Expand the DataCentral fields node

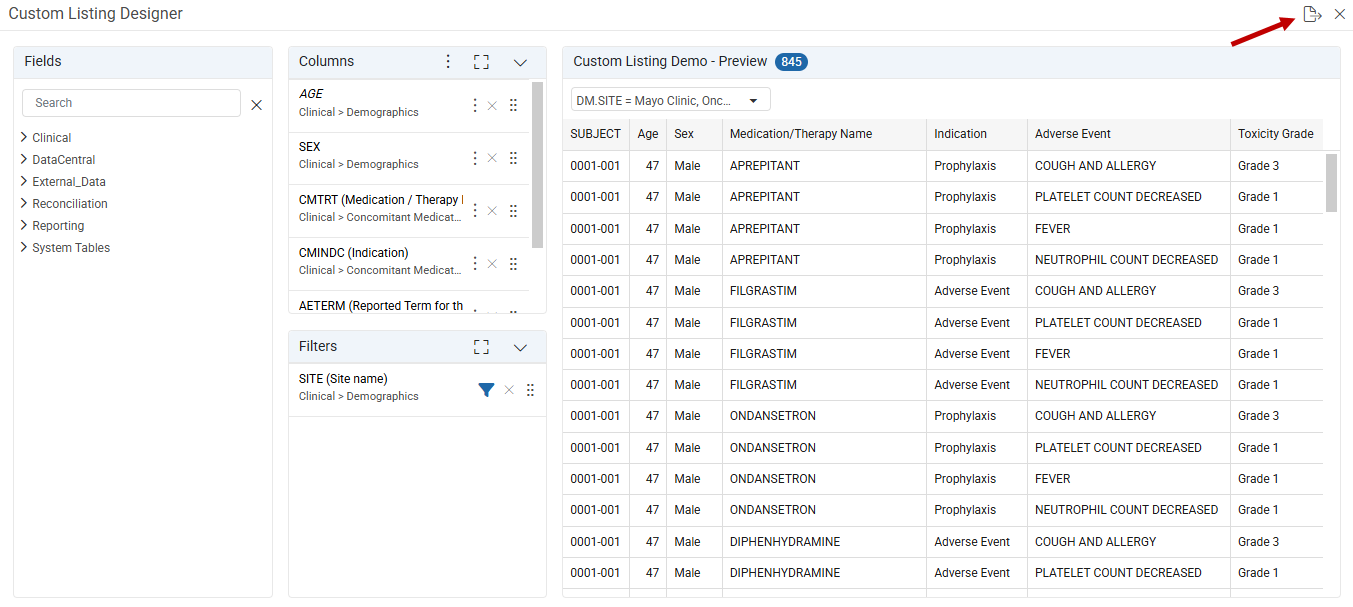[24, 159]
